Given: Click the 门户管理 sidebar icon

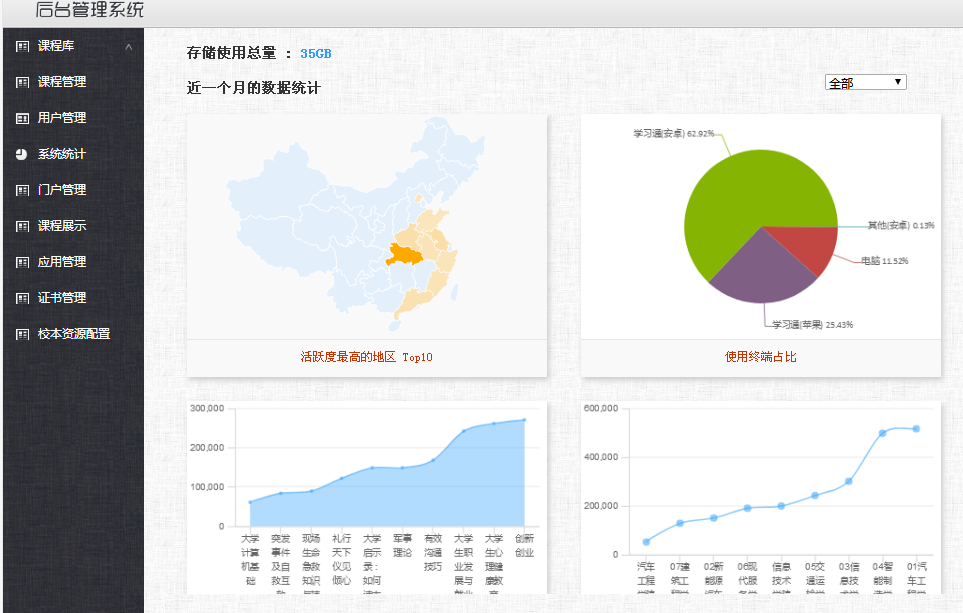Looking at the screenshot, I should click(x=22, y=190).
